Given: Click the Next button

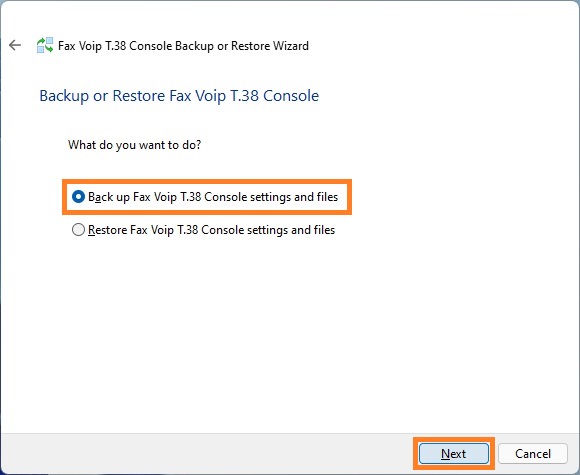Looking at the screenshot, I should pyautogui.click(x=453, y=454).
